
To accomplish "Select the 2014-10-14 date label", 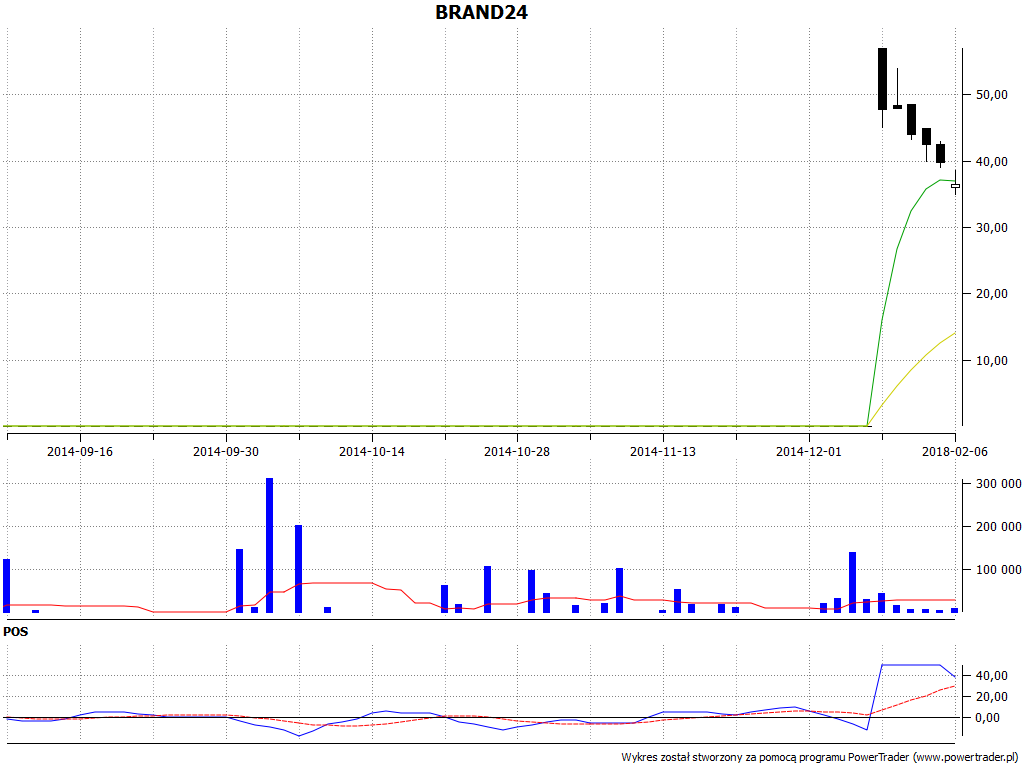I will (371, 451).
